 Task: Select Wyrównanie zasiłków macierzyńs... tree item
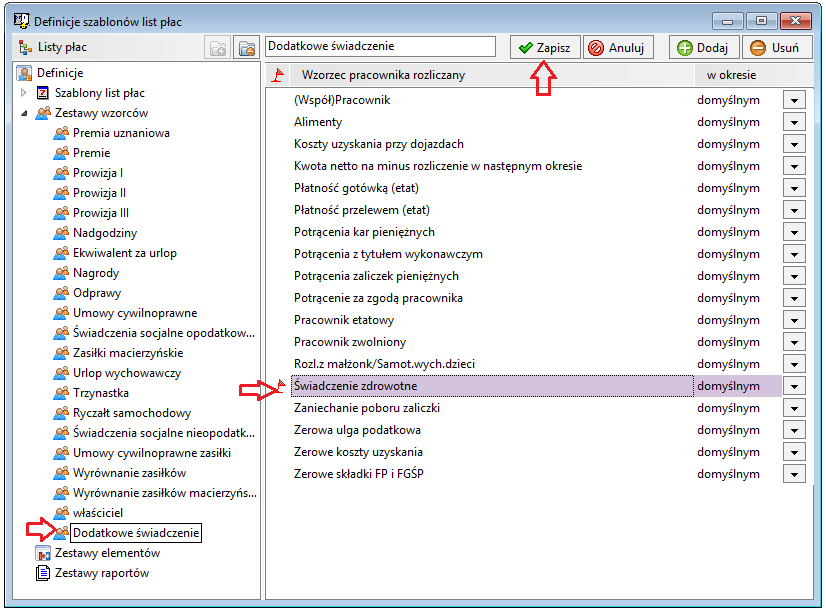tap(164, 493)
